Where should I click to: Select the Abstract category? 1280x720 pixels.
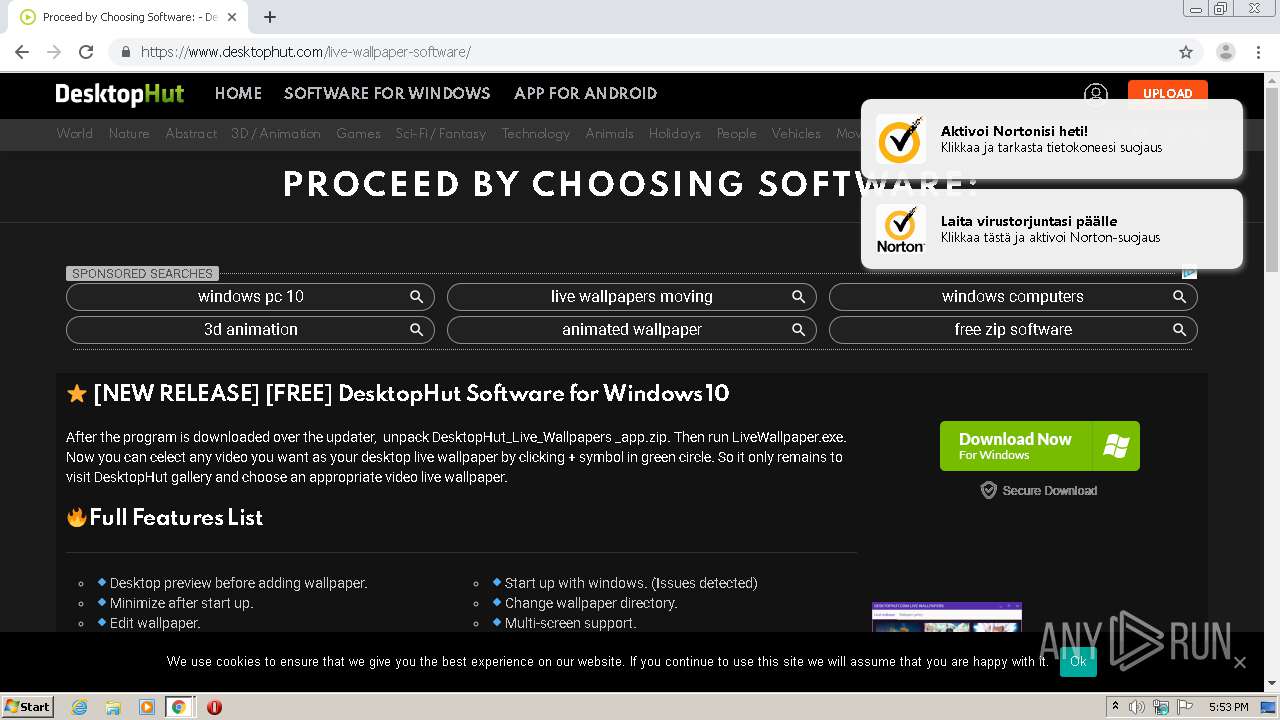pyautogui.click(x=191, y=133)
